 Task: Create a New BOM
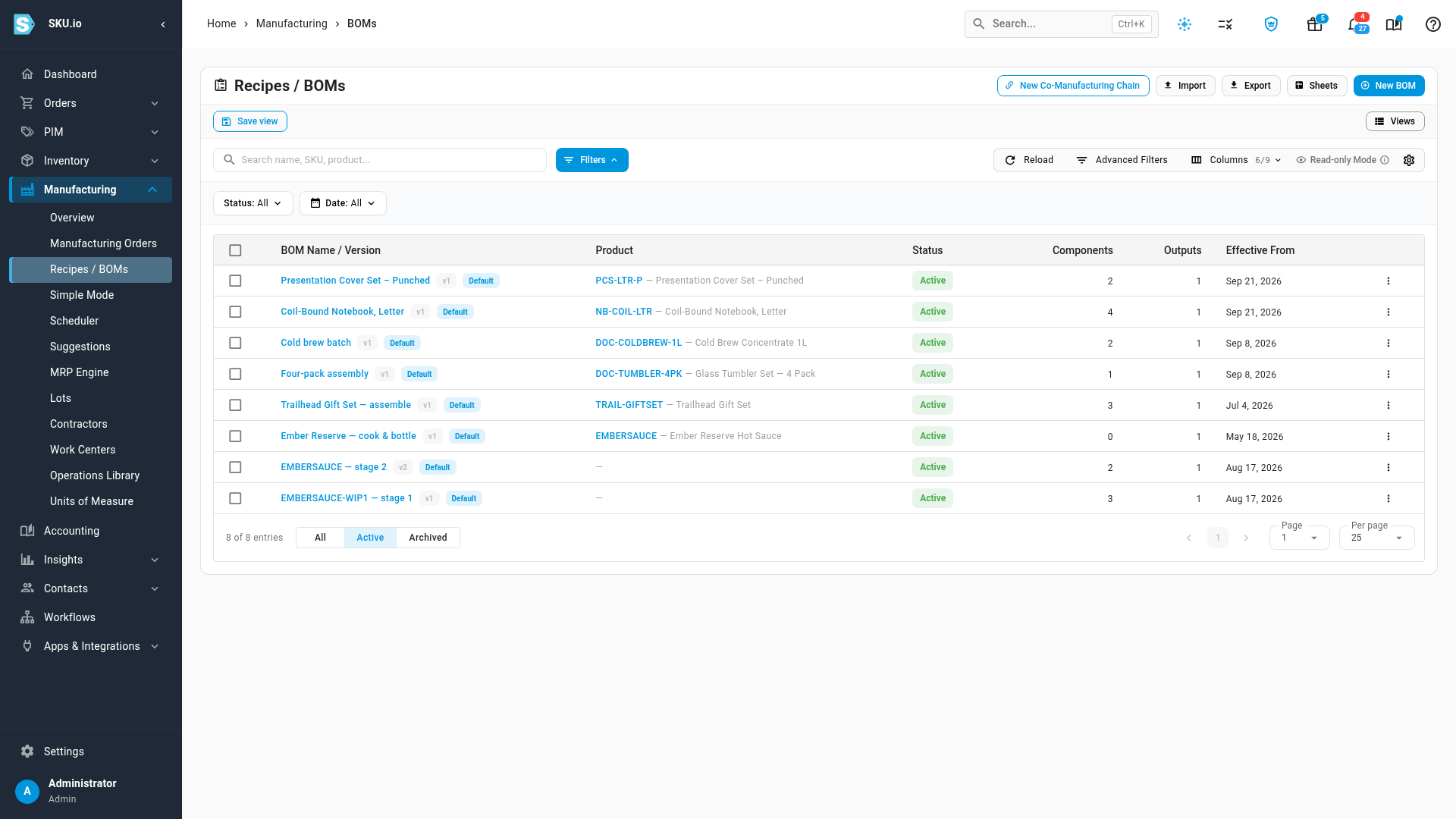point(1389,86)
